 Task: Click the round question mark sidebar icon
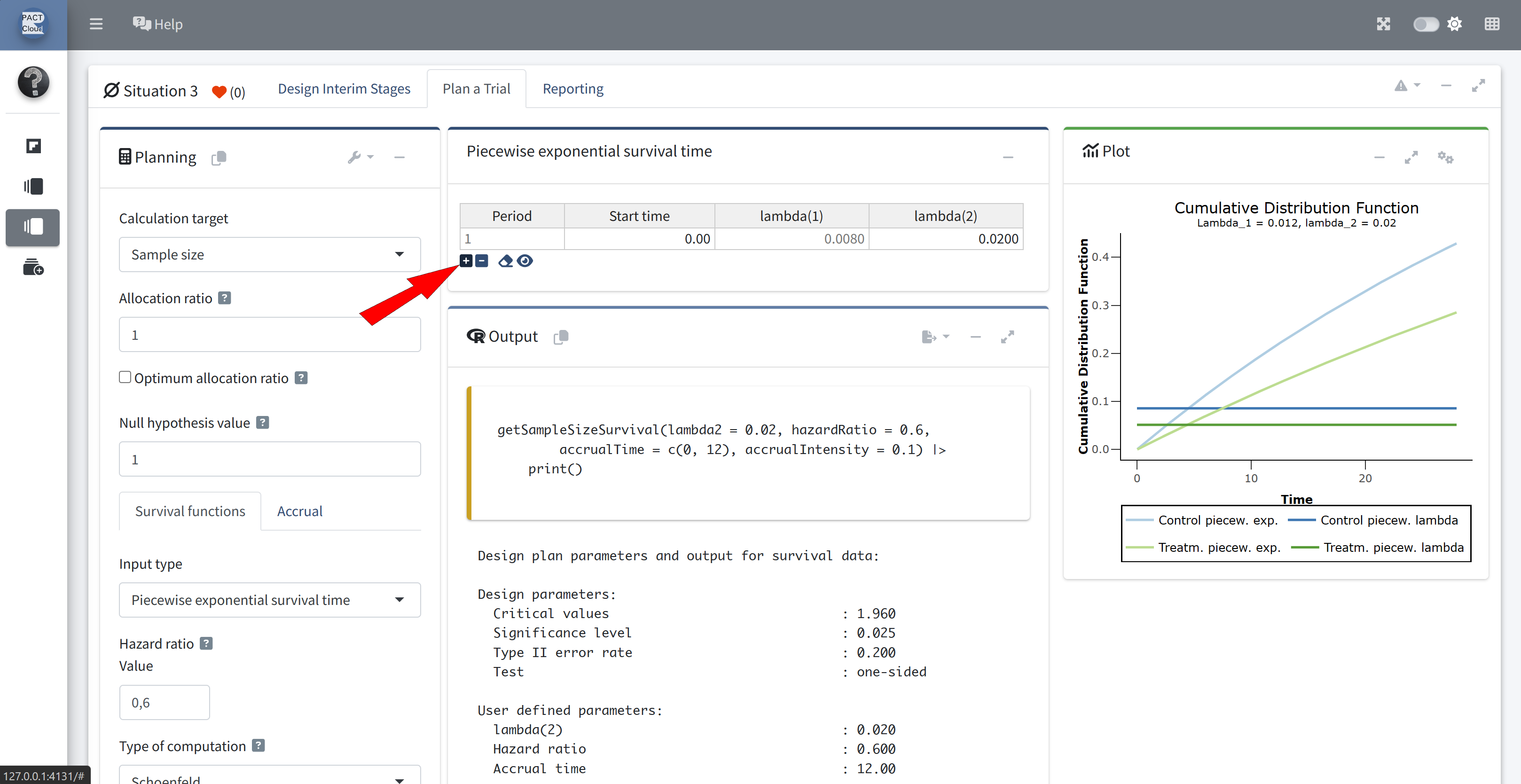point(33,82)
